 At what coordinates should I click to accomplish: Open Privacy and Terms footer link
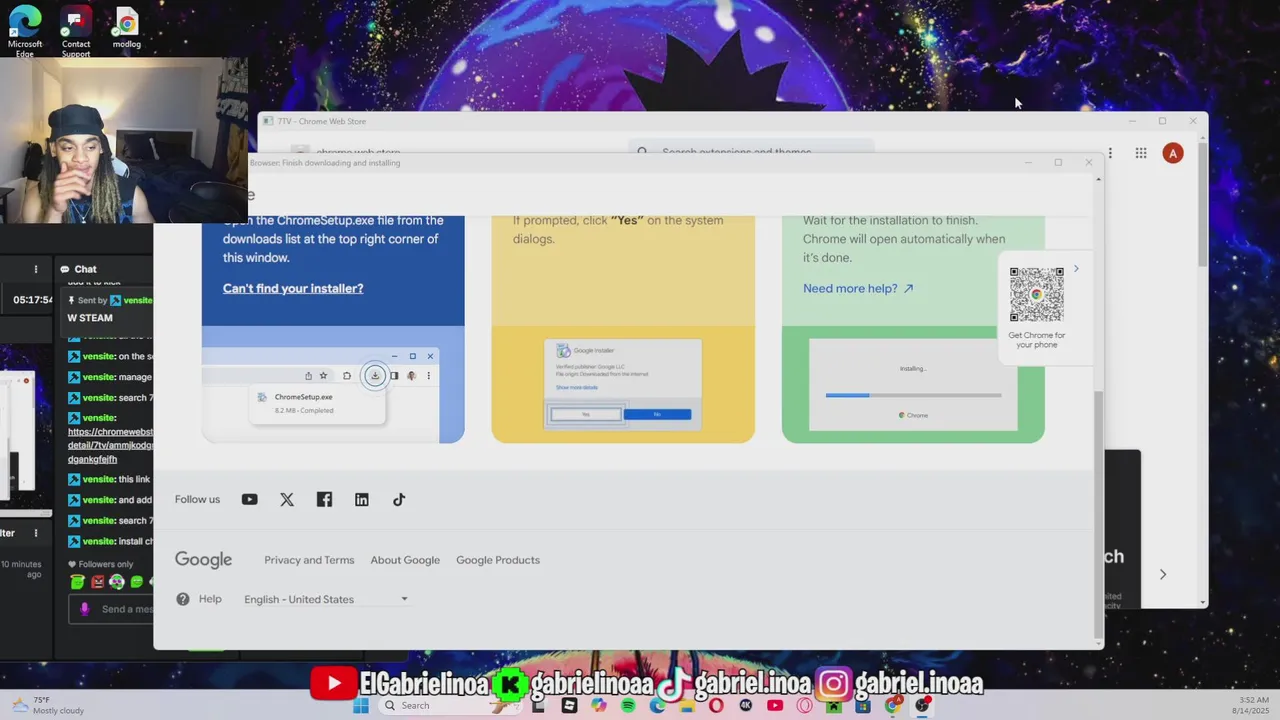click(309, 560)
